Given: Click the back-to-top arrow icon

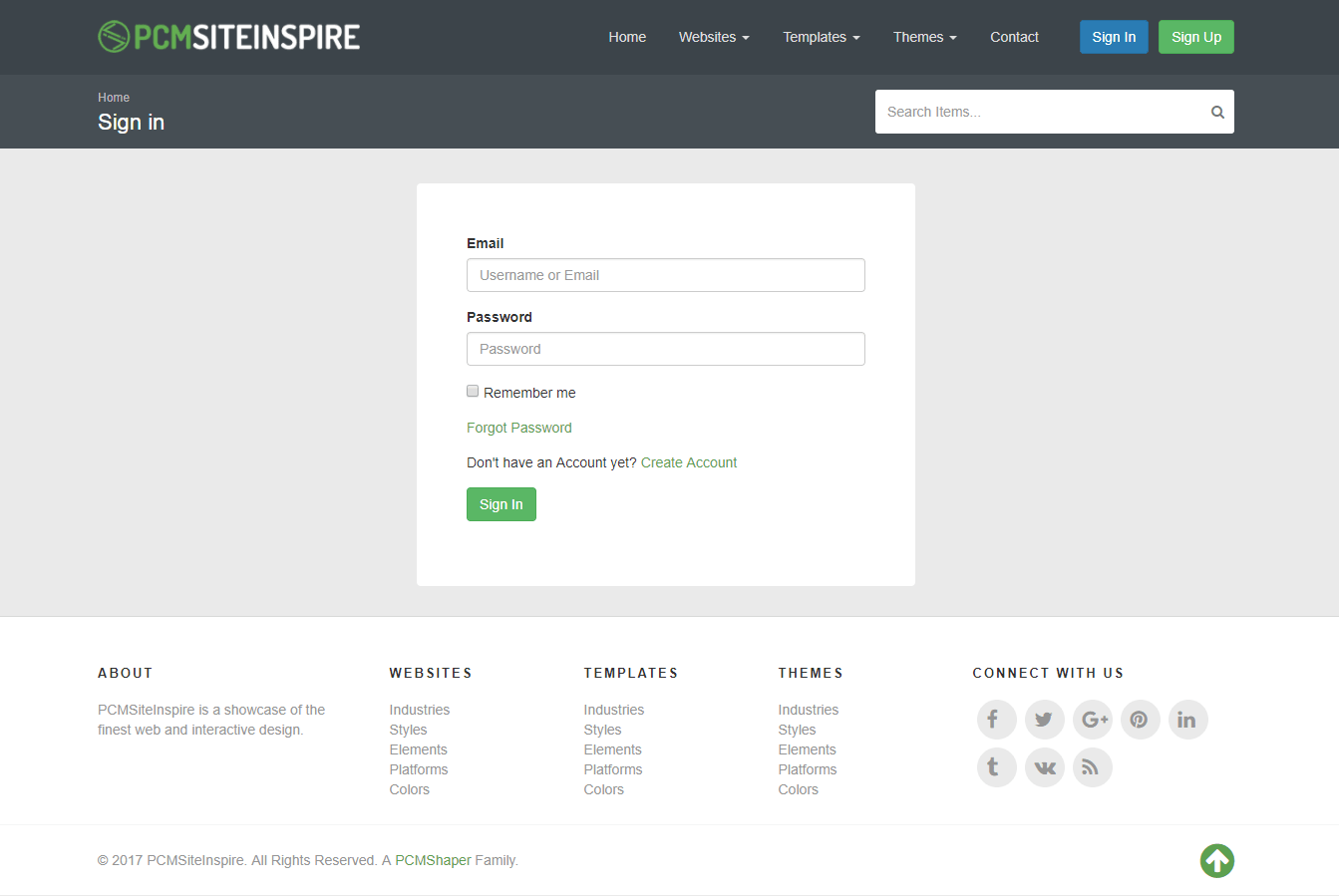Looking at the screenshot, I should click(1217, 861).
